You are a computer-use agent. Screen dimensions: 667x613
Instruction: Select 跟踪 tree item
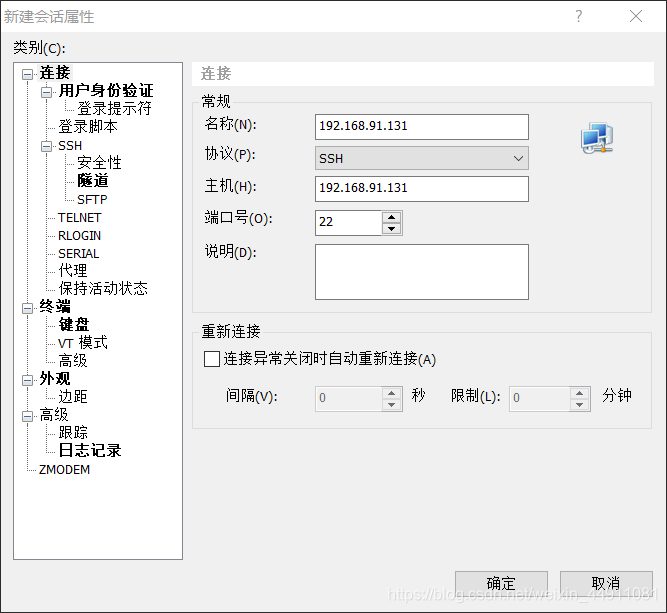[73, 432]
